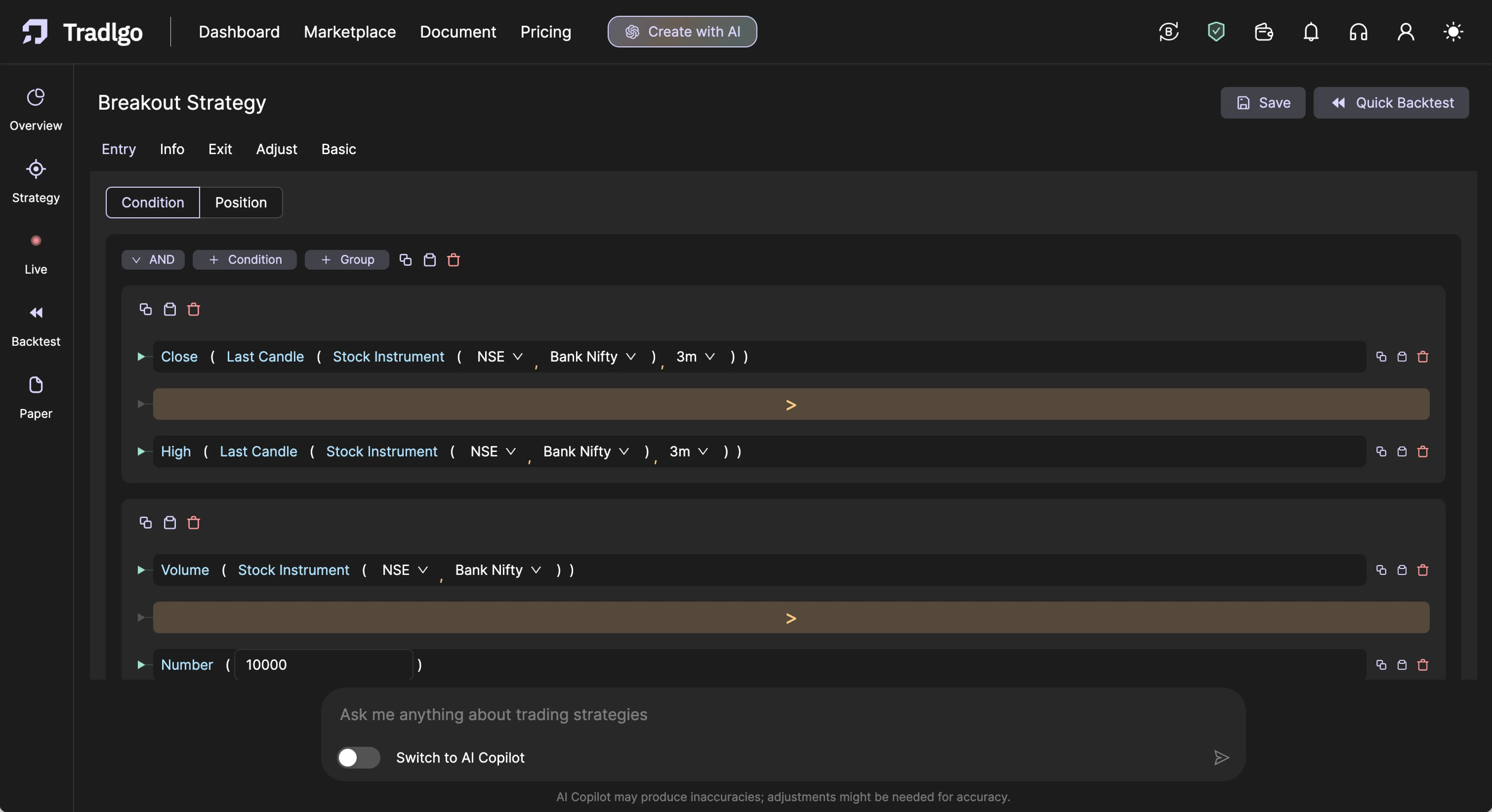1492x812 pixels.
Task: Toggle the light theme sun icon
Action: (1452, 32)
